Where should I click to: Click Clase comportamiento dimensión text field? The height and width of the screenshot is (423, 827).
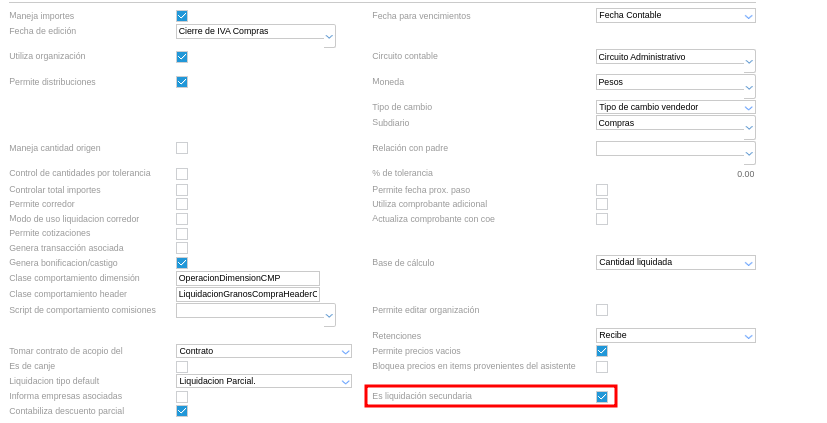(x=247, y=279)
